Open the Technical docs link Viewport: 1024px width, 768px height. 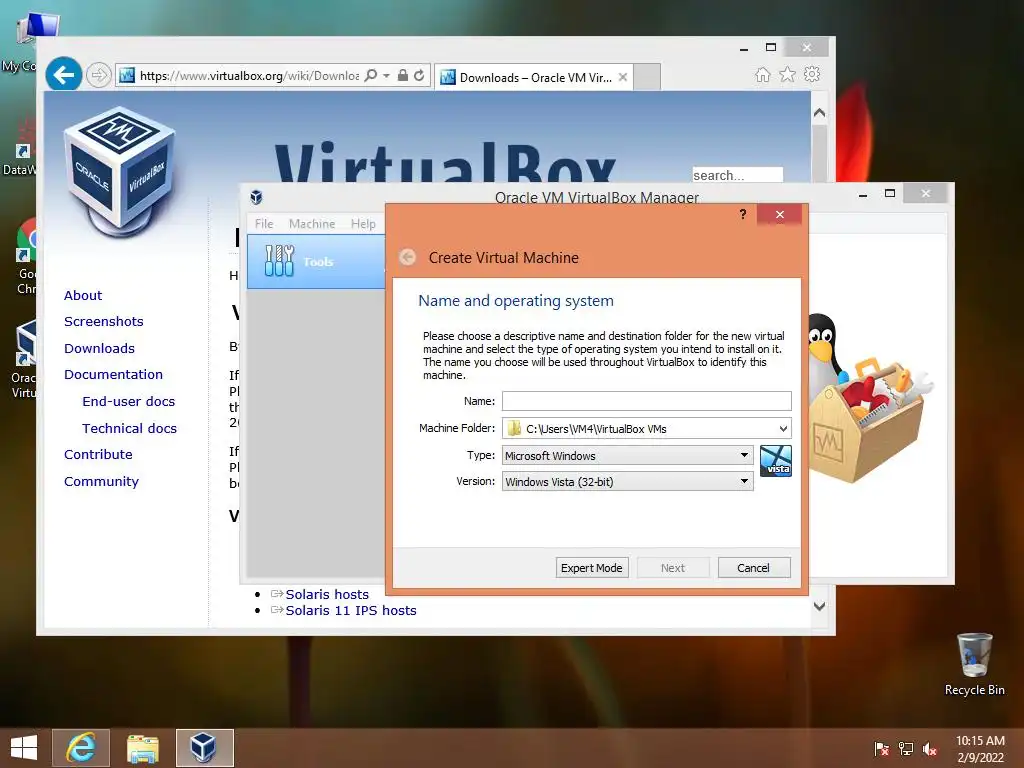coord(129,428)
